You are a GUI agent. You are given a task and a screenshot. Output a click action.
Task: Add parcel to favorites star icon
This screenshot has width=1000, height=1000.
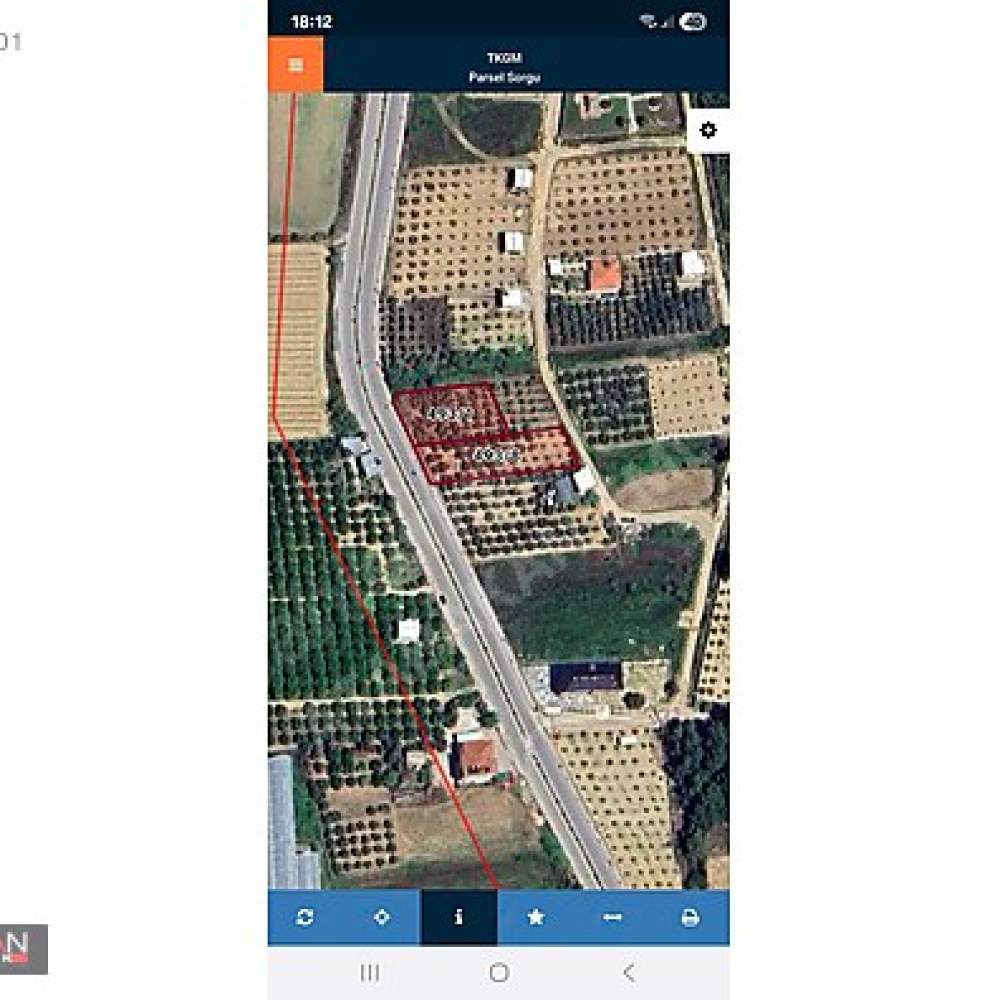point(536,916)
